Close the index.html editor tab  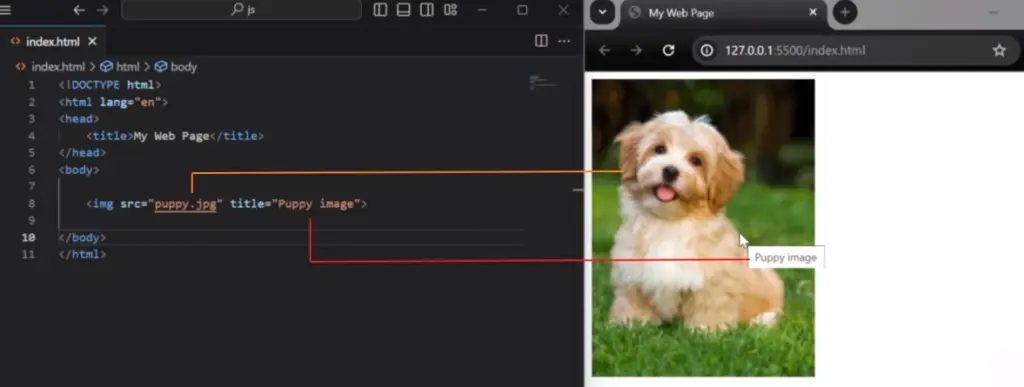click(92, 41)
